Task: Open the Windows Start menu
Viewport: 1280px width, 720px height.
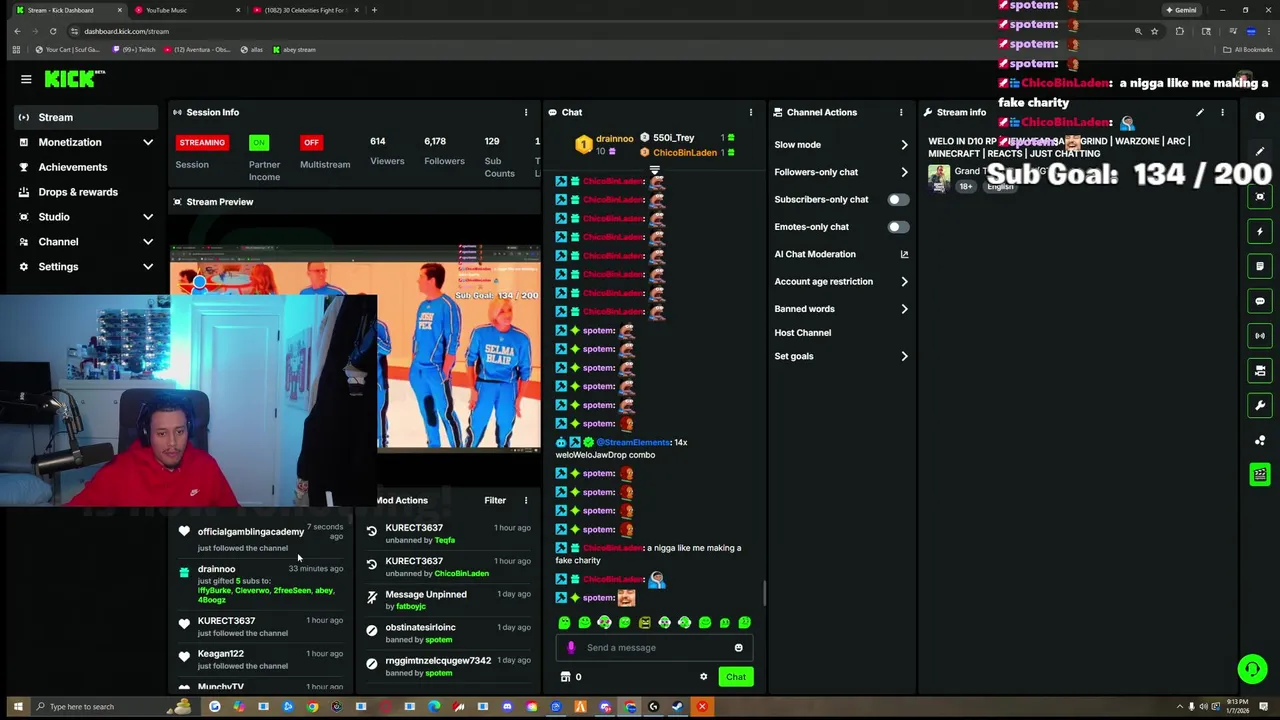Action: point(17,706)
